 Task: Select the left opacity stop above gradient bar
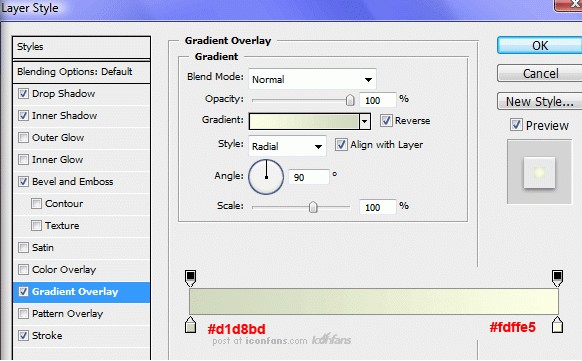coord(190,278)
